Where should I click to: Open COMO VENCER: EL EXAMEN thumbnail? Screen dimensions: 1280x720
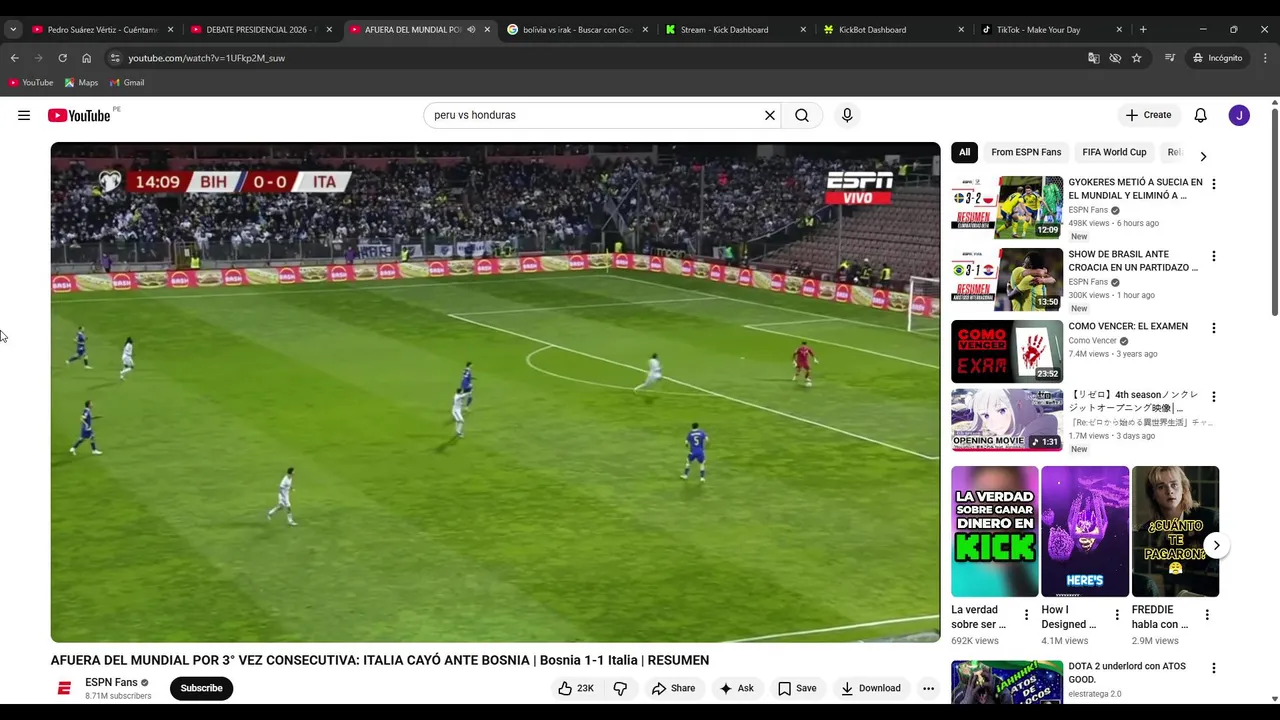click(1007, 351)
